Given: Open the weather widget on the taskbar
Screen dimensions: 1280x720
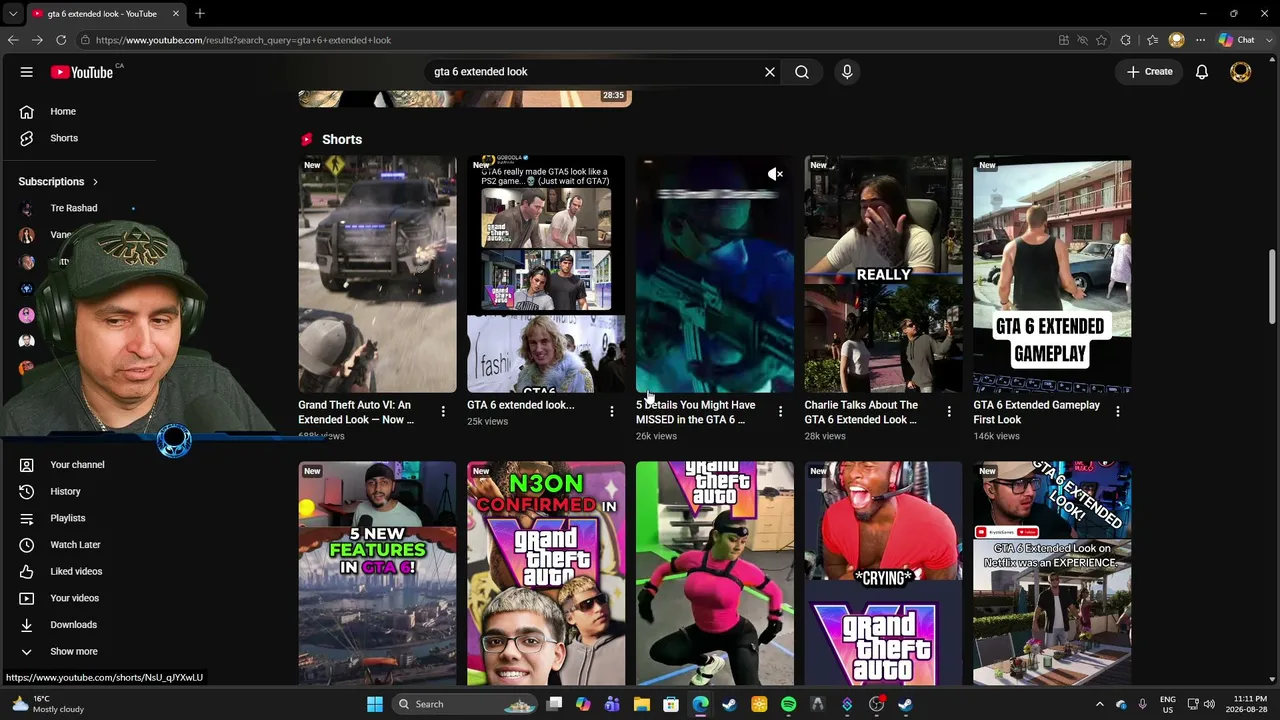Looking at the screenshot, I should [x=46, y=704].
